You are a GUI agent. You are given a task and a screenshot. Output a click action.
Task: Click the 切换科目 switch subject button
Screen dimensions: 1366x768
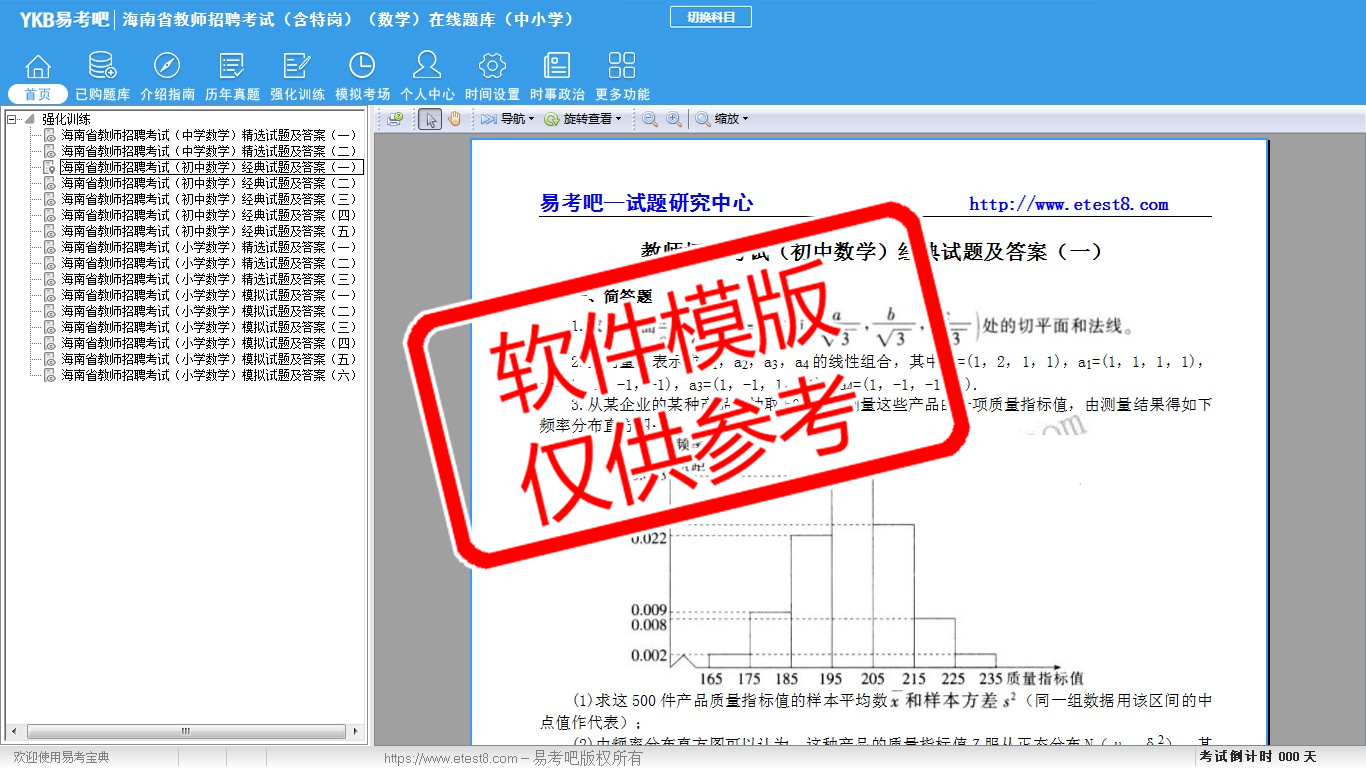[711, 17]
